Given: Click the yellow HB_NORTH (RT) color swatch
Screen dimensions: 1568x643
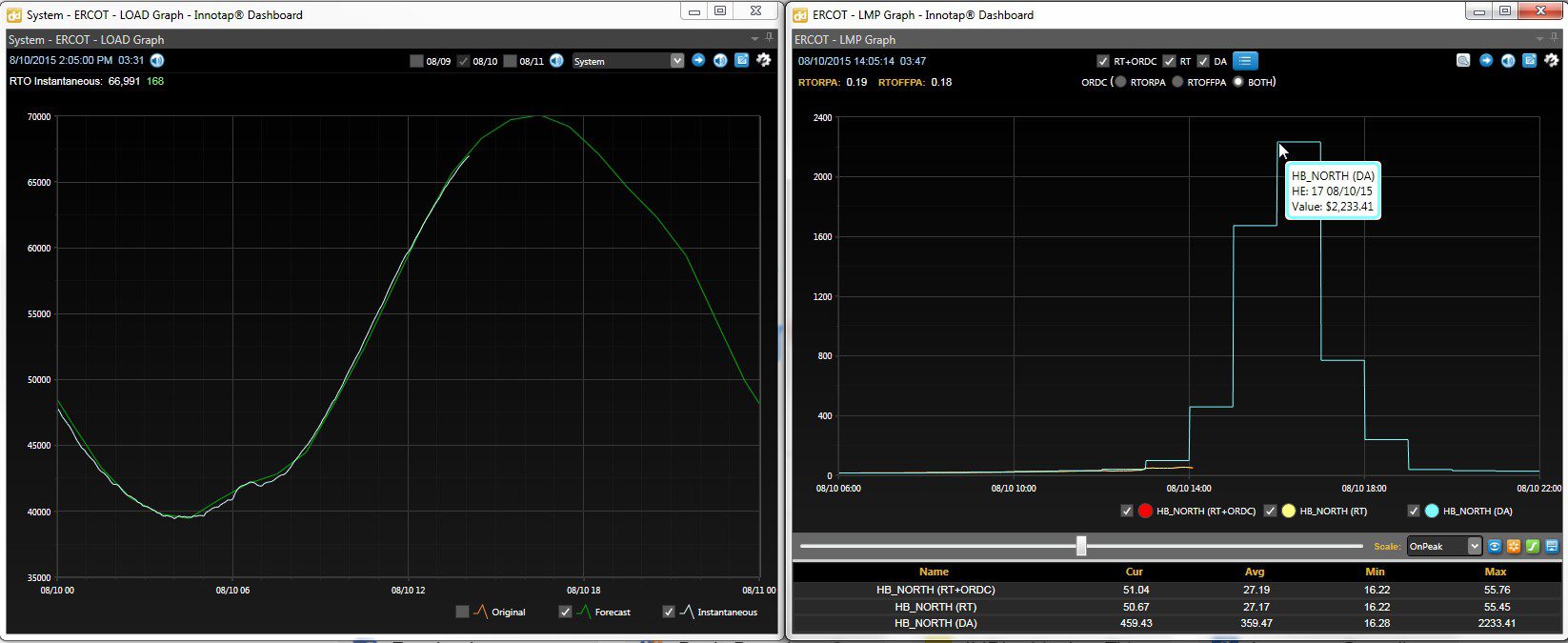Looking at the screenshot, I should (x=1289, y=511).
